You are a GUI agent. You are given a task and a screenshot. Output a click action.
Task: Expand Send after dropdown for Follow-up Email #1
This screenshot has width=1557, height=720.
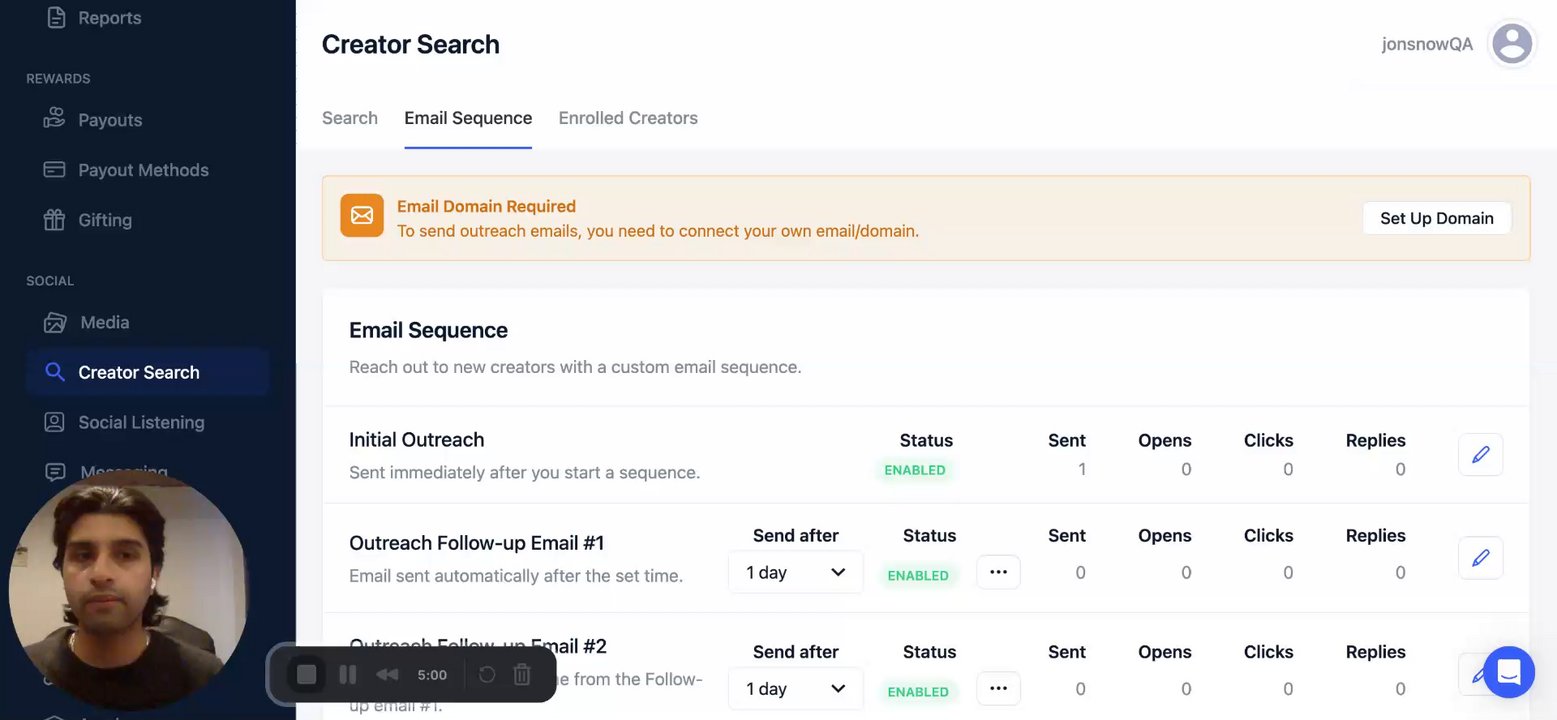coord(795,572)
